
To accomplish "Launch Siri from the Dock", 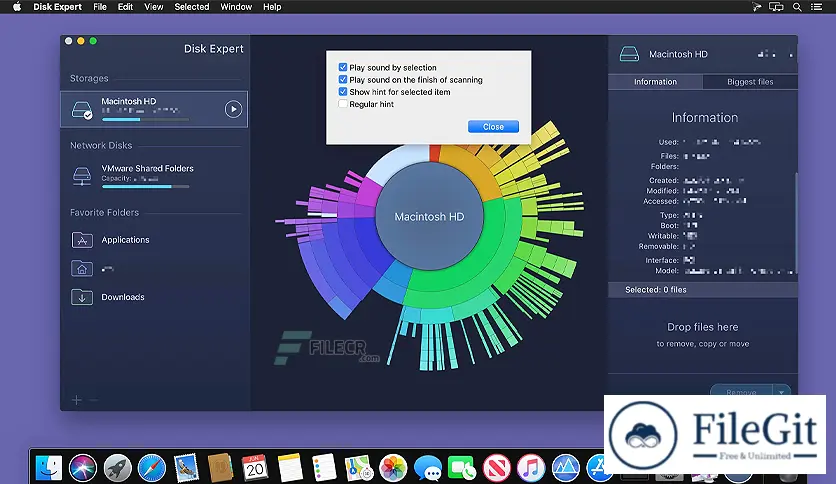I will pyautogui.click(x=83, y=468).
